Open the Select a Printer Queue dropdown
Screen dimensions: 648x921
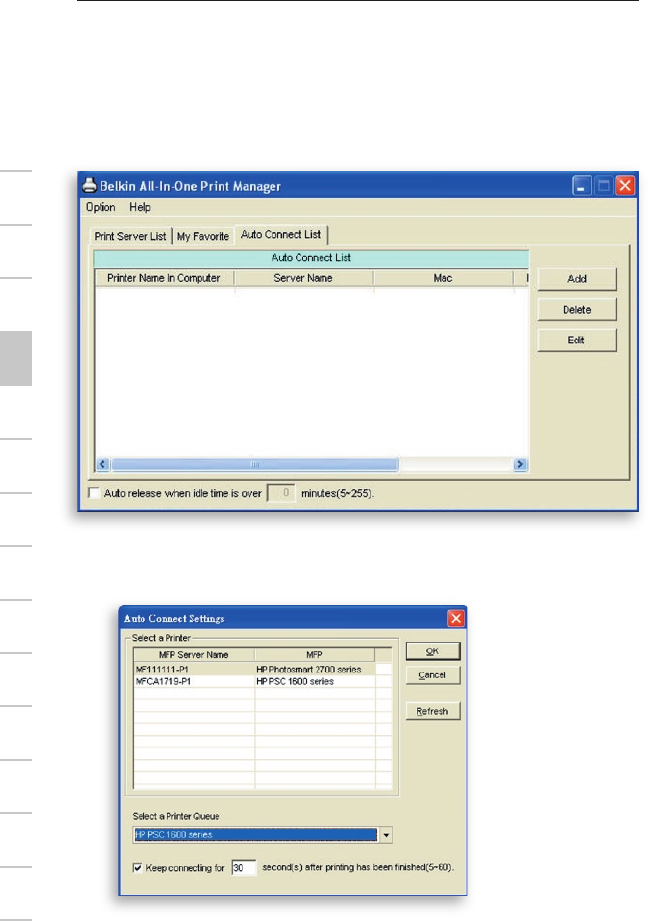pyautogui.click(x=386, y=835)
